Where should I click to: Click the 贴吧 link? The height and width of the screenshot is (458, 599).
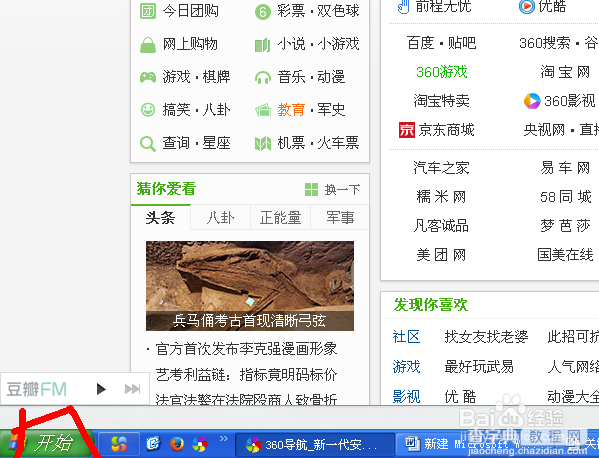462,43
